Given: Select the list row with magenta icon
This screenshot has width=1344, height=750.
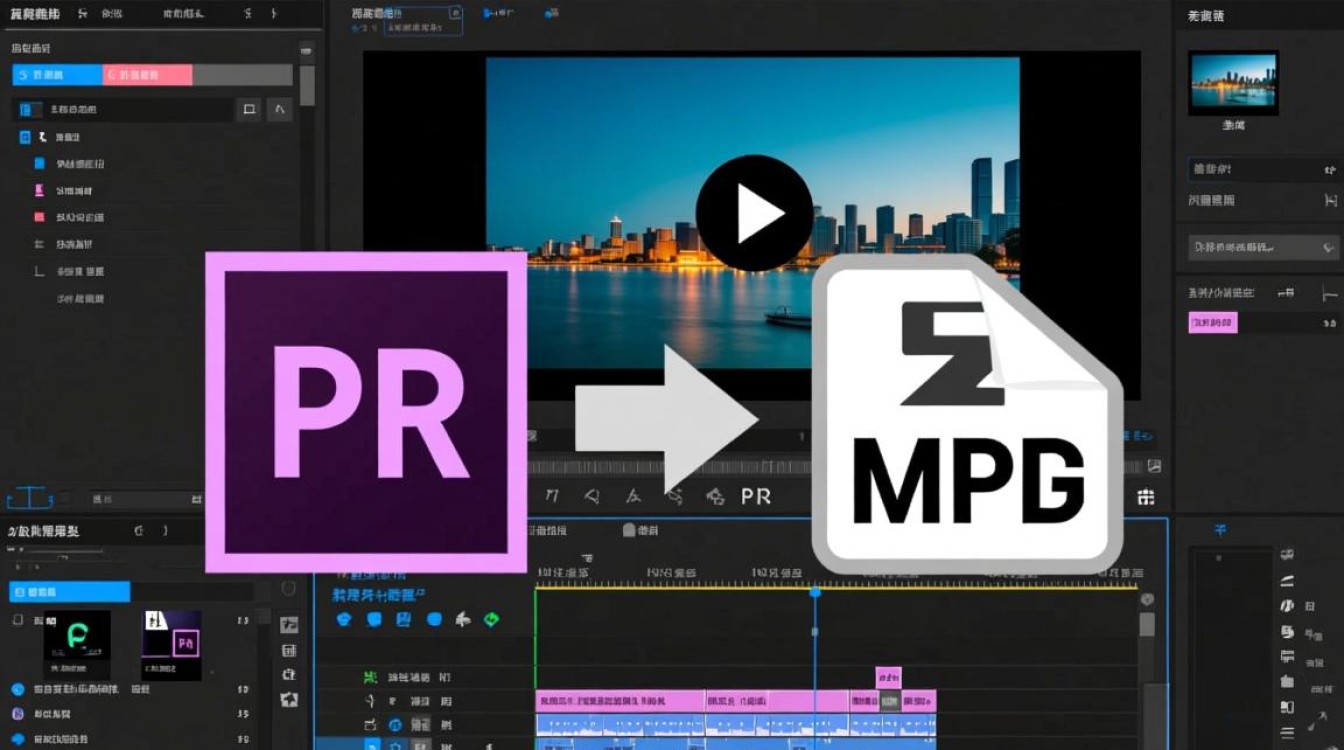Looking at the screenshot, I should click(68, 190).
